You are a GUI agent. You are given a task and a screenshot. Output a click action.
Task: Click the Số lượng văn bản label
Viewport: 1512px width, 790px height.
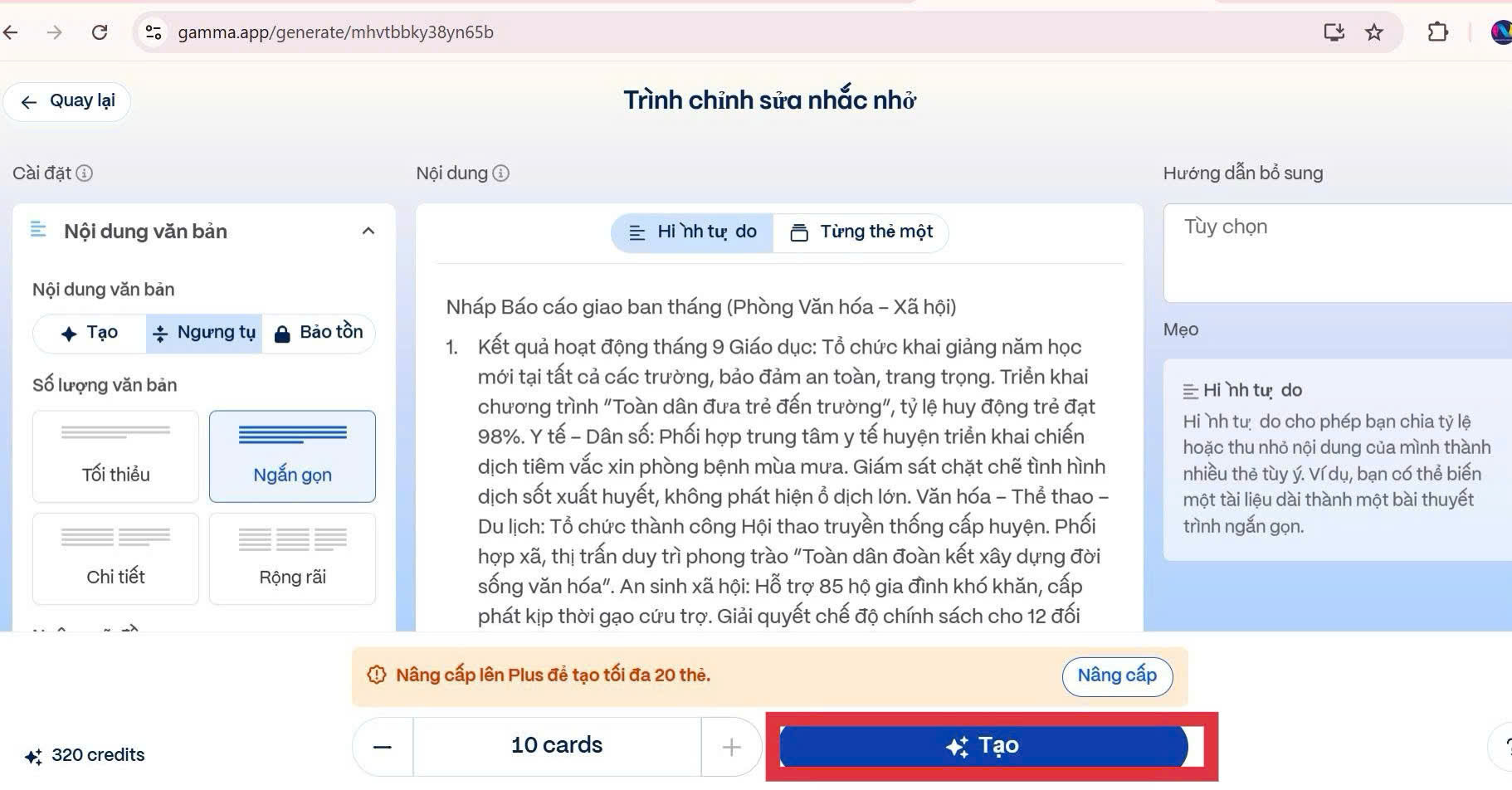pos(105,385)
